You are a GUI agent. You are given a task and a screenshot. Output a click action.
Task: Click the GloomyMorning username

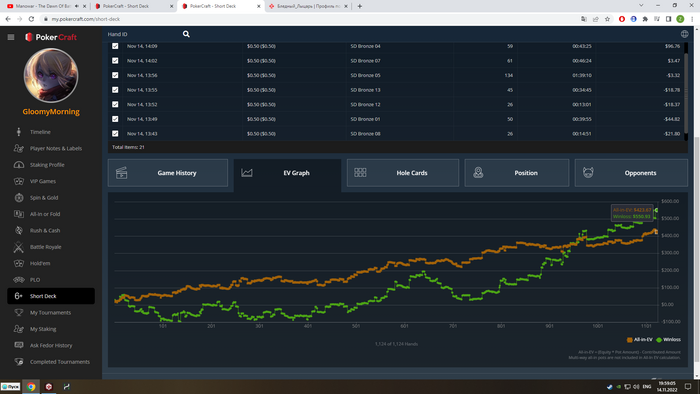click(51, 112)
